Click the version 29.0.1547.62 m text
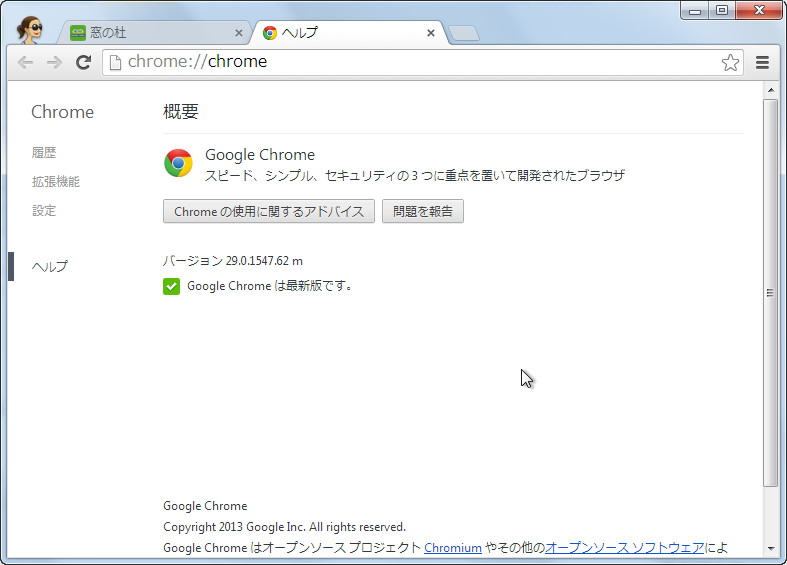787x565 pixels. (233, 261)
